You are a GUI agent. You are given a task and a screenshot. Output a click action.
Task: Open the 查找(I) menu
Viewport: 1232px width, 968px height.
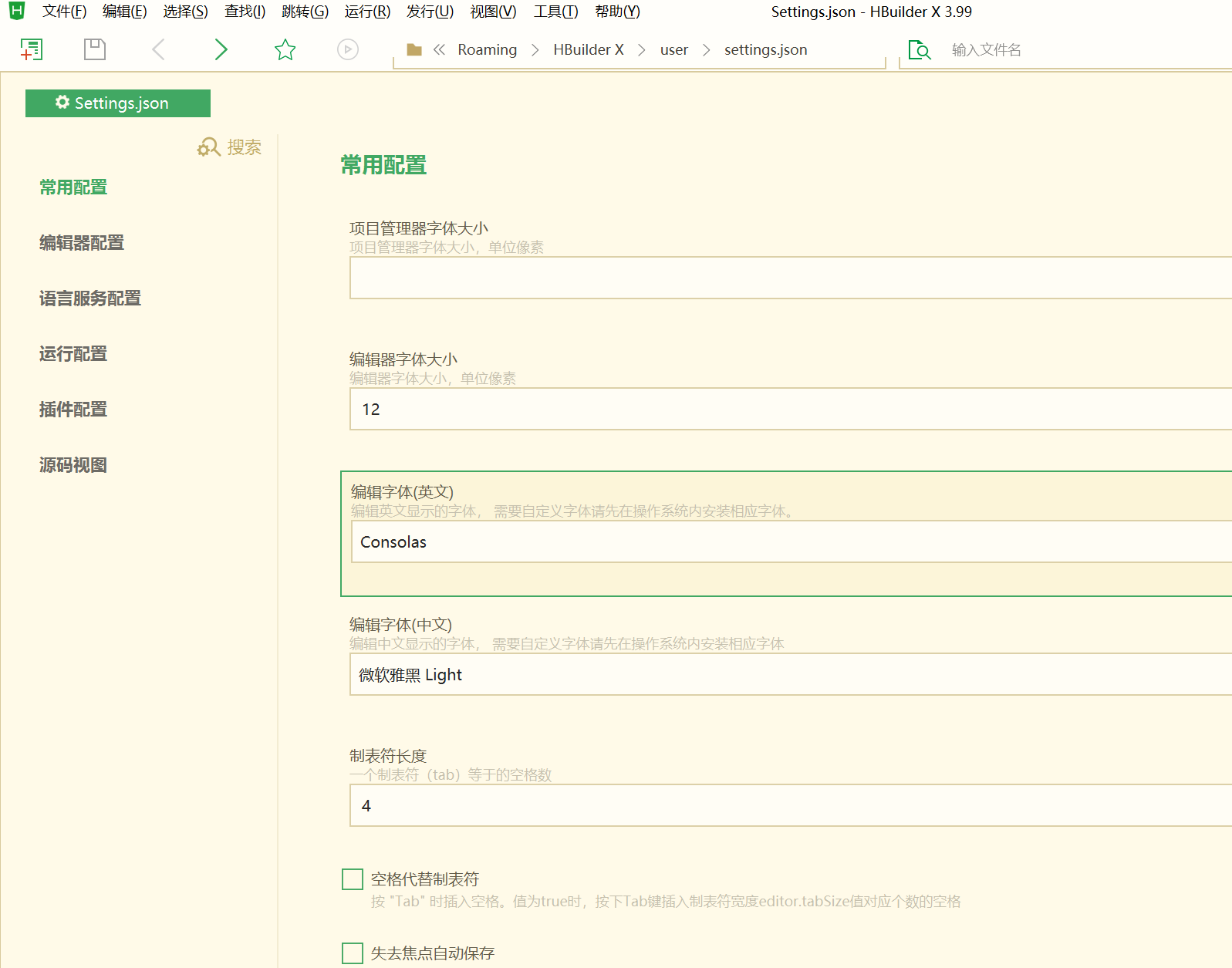point(245,12)
